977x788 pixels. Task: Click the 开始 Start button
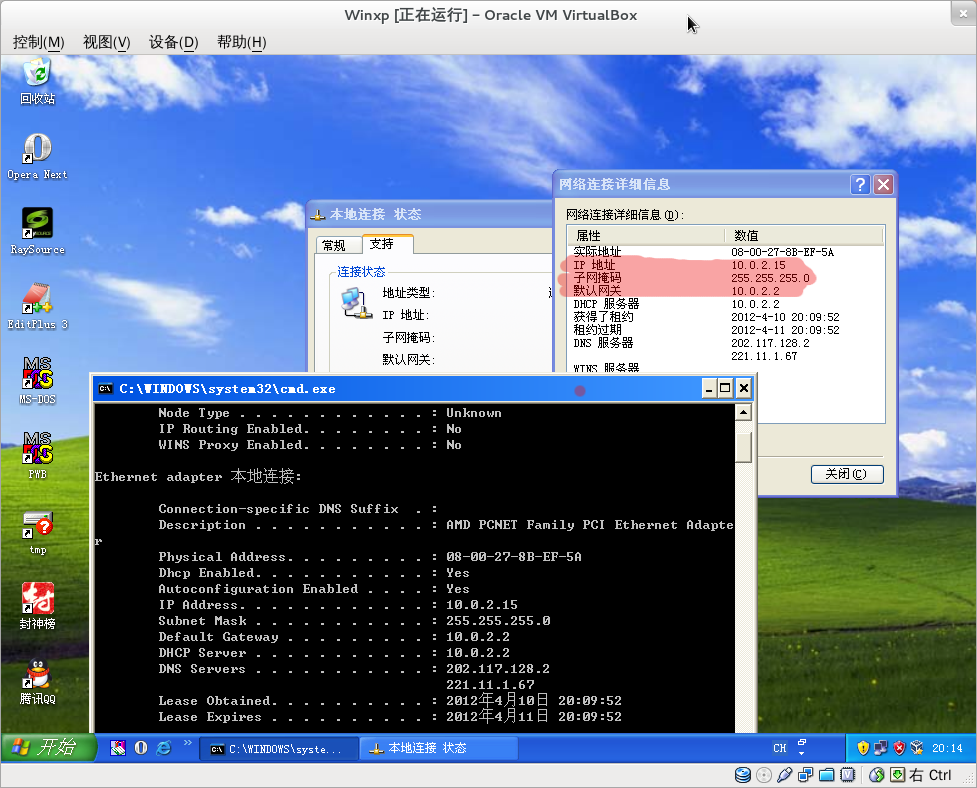tap(49, 748)
